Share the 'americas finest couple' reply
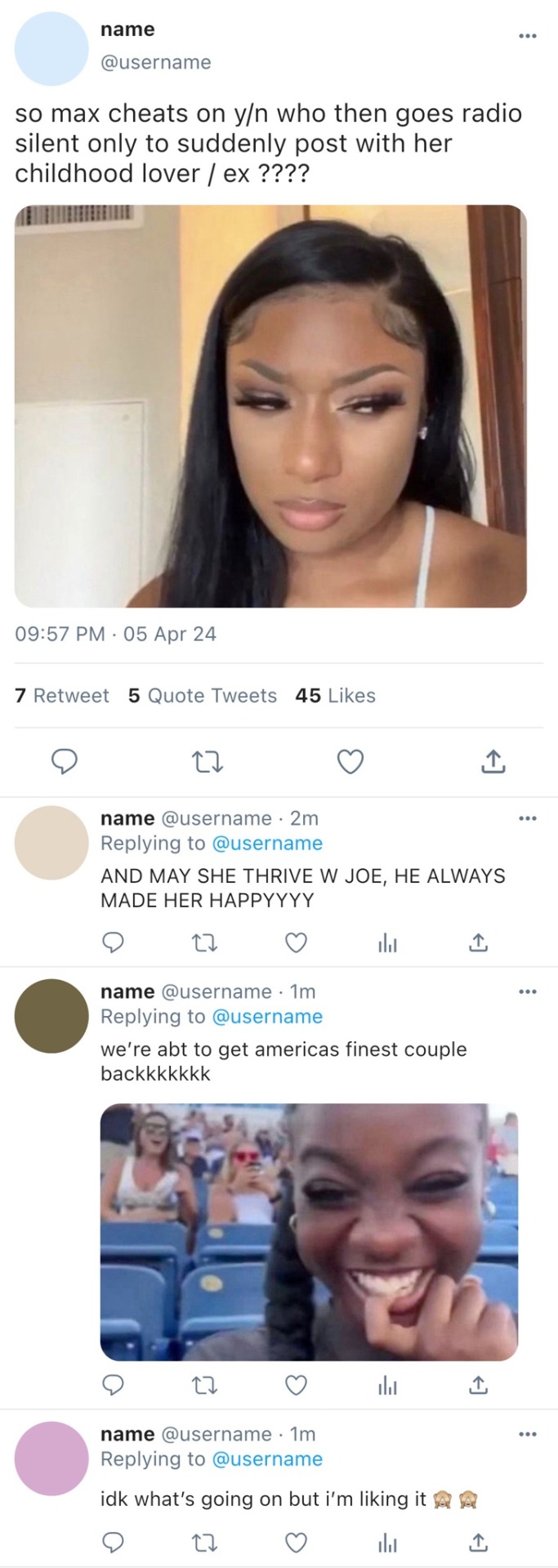 (478, 1385)
